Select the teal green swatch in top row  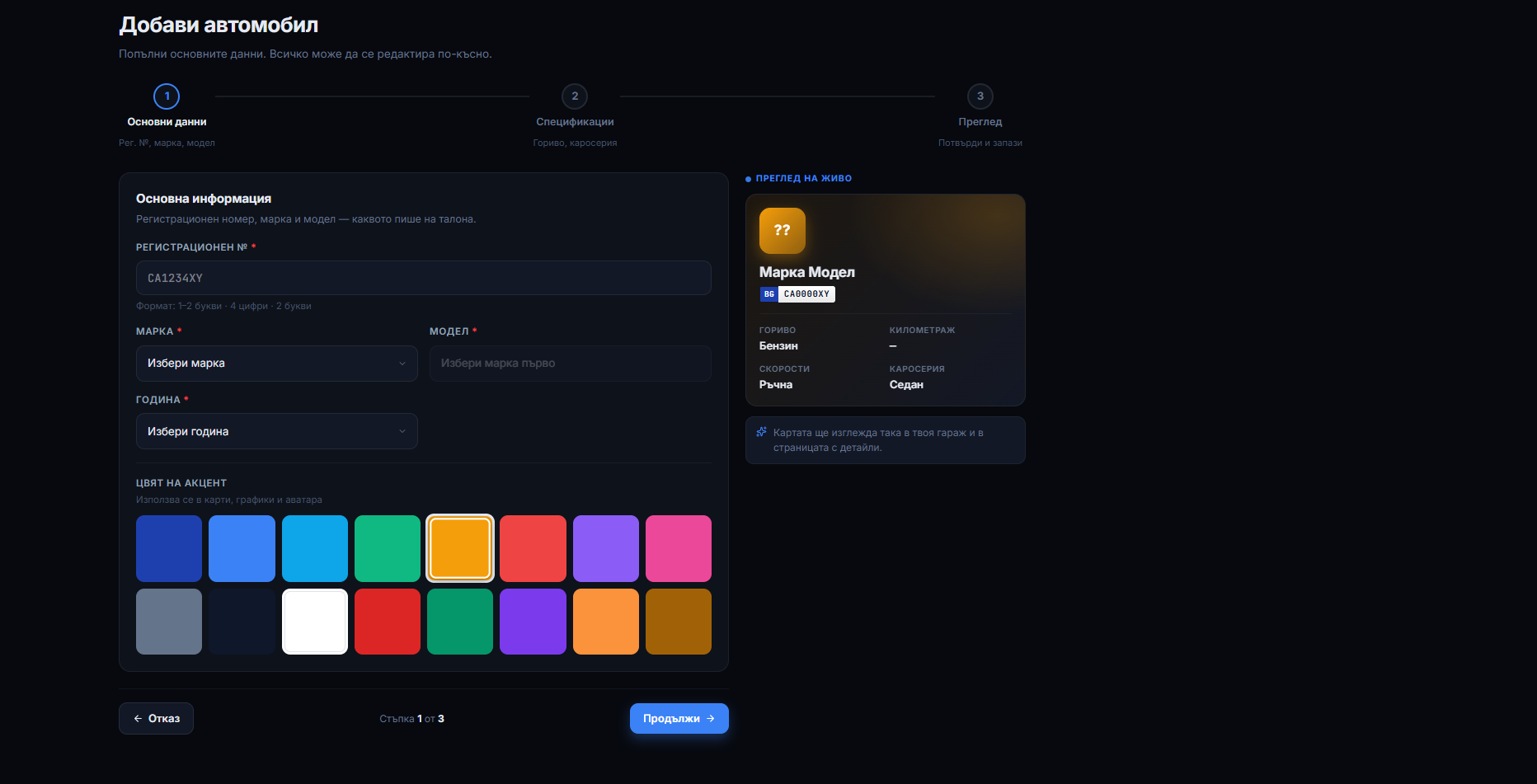388,548
